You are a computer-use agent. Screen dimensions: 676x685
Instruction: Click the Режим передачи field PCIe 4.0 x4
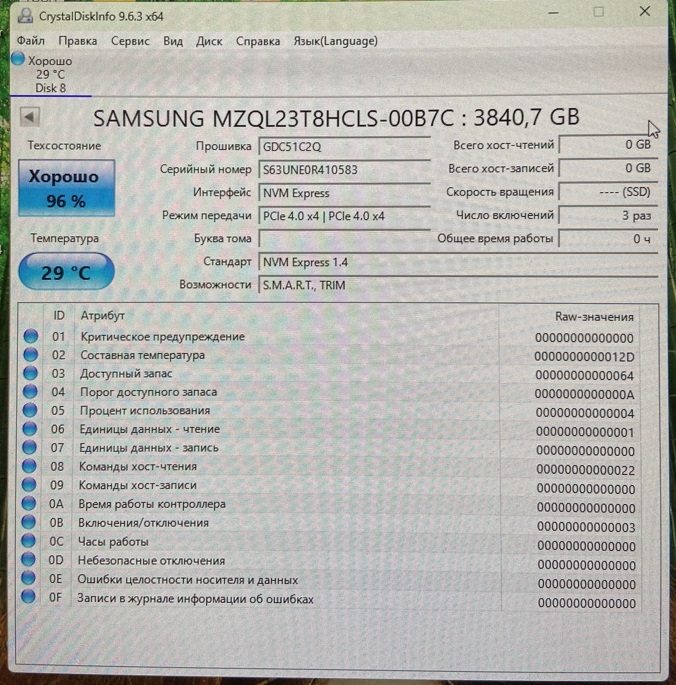point(344,216)
